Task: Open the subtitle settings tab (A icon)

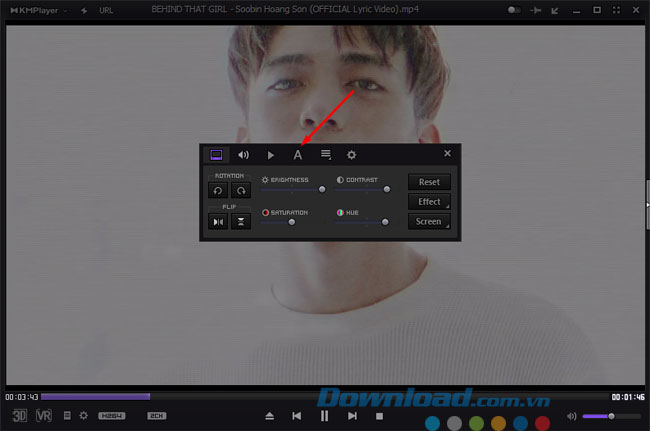Action: click(298, 155)
